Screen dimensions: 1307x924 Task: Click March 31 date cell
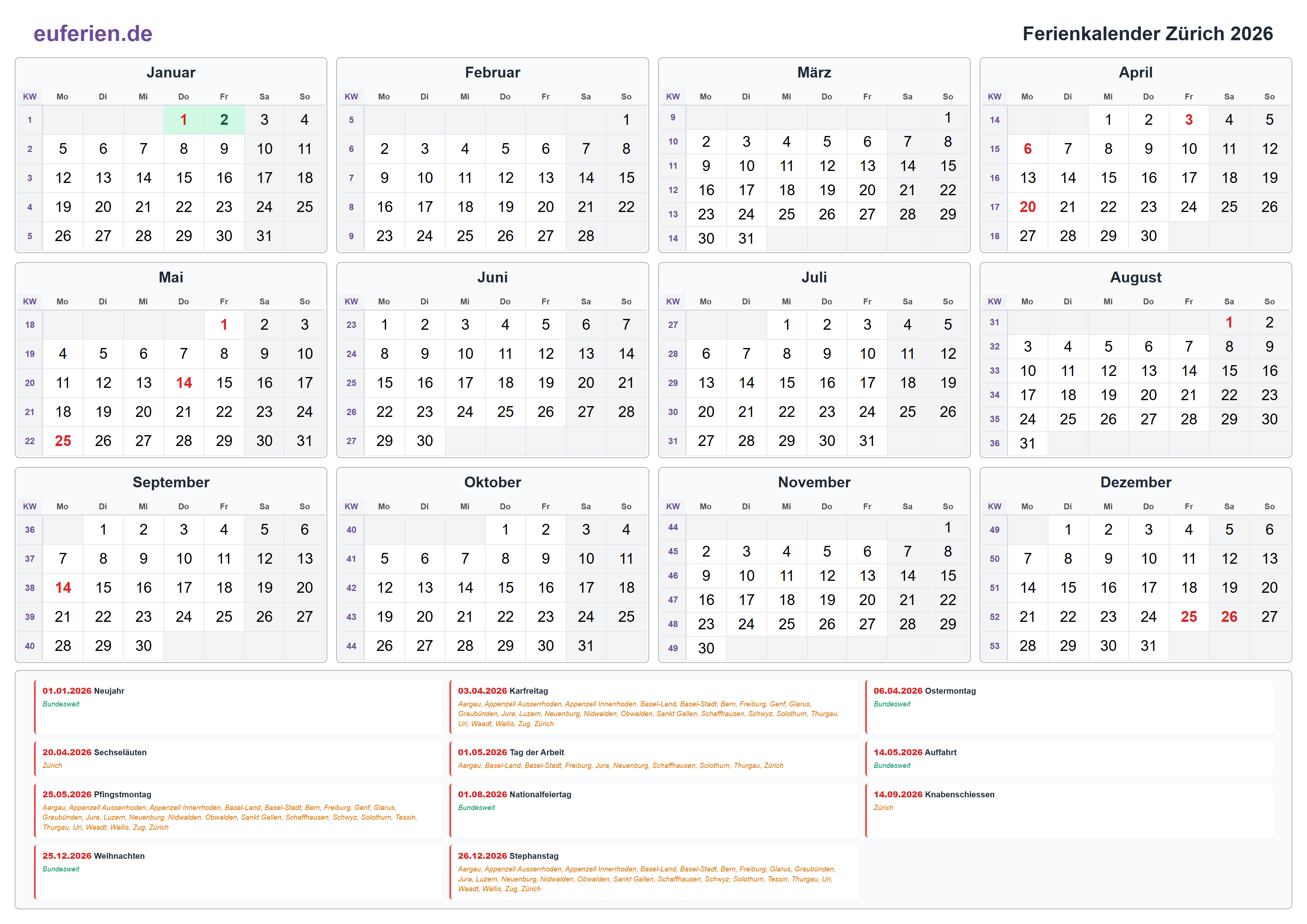point(746,238)
